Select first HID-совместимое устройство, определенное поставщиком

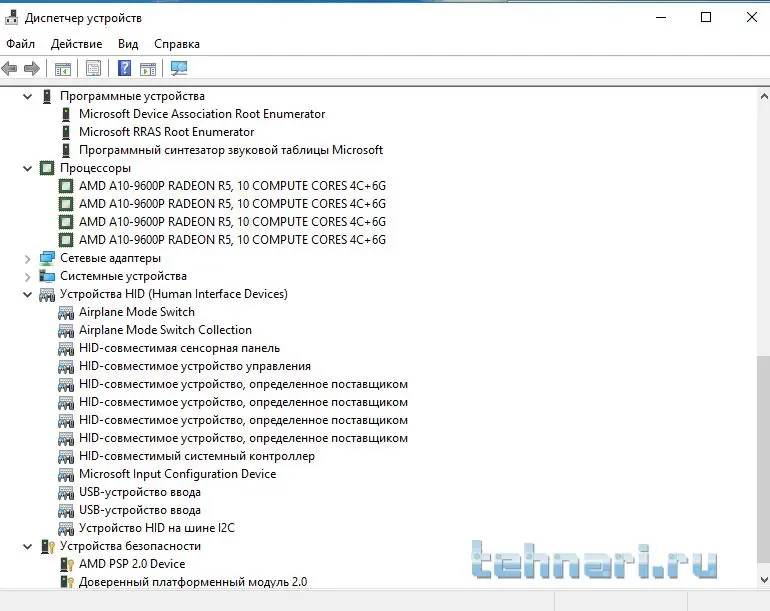click(x=243, y=384)
